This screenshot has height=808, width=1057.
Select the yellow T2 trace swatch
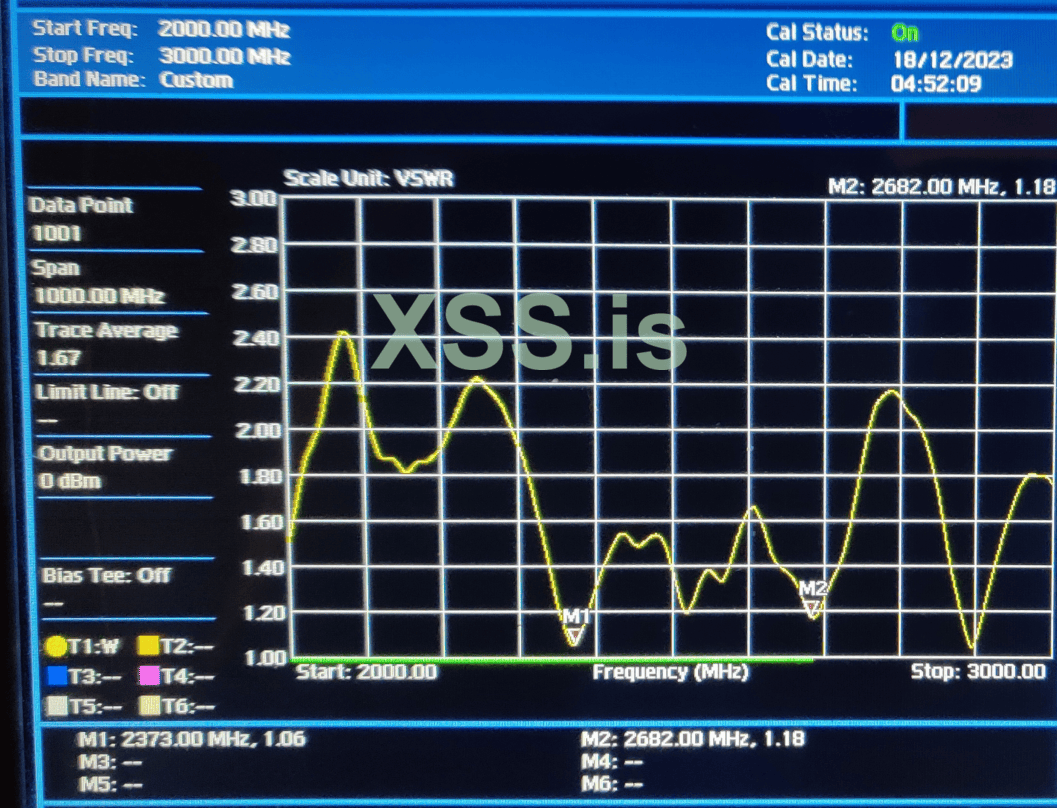(148, 646)
